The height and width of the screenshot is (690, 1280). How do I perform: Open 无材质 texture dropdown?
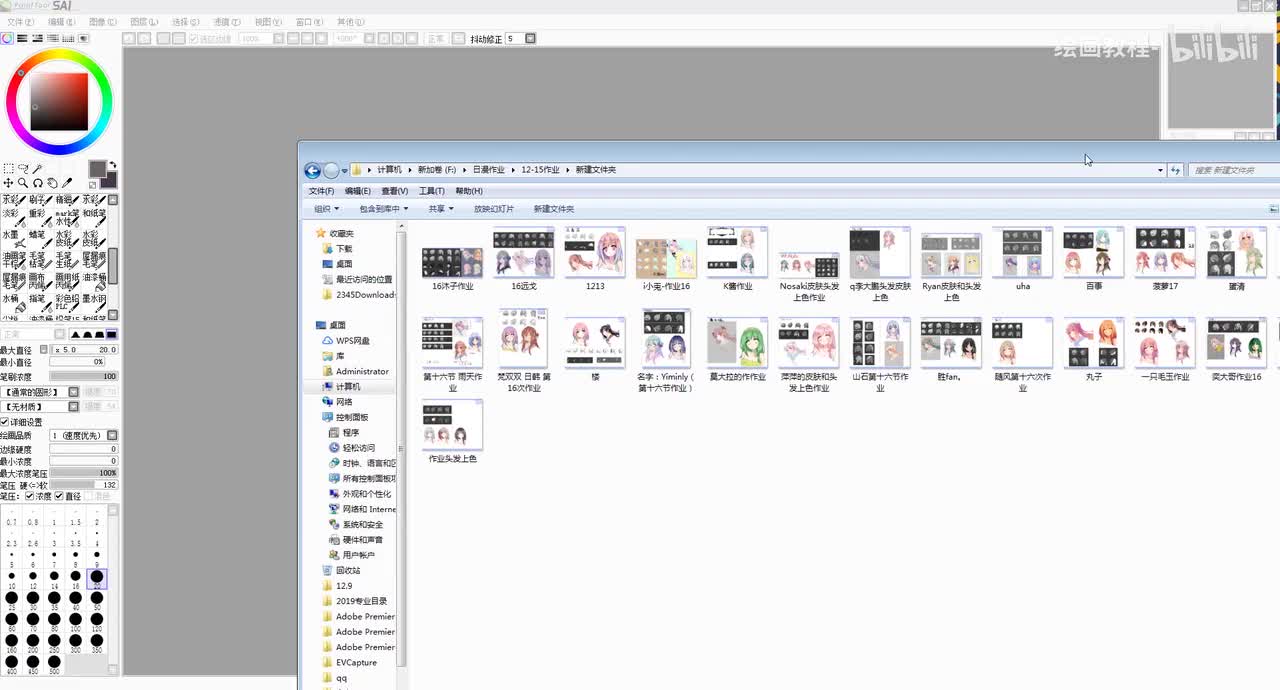(73, 407)
